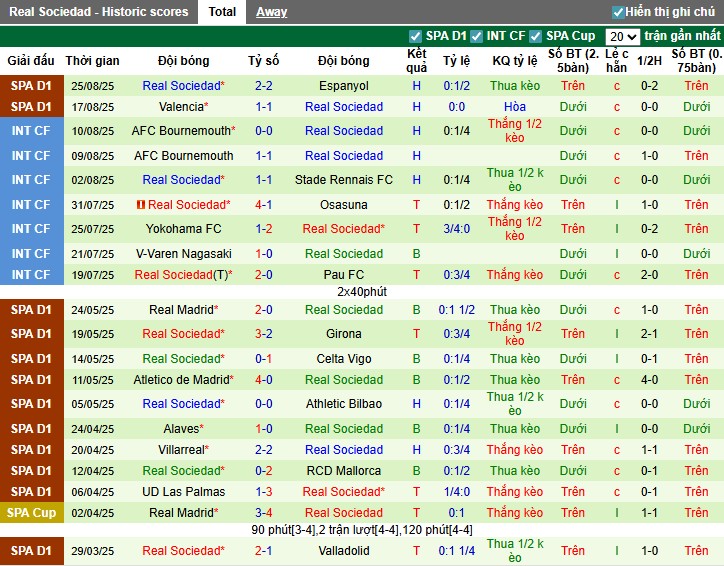Viewport: 724px width, 566px height.
Task: Click the 0:1 1/2 odds on 24/05/25
Action: click(456, 310)
